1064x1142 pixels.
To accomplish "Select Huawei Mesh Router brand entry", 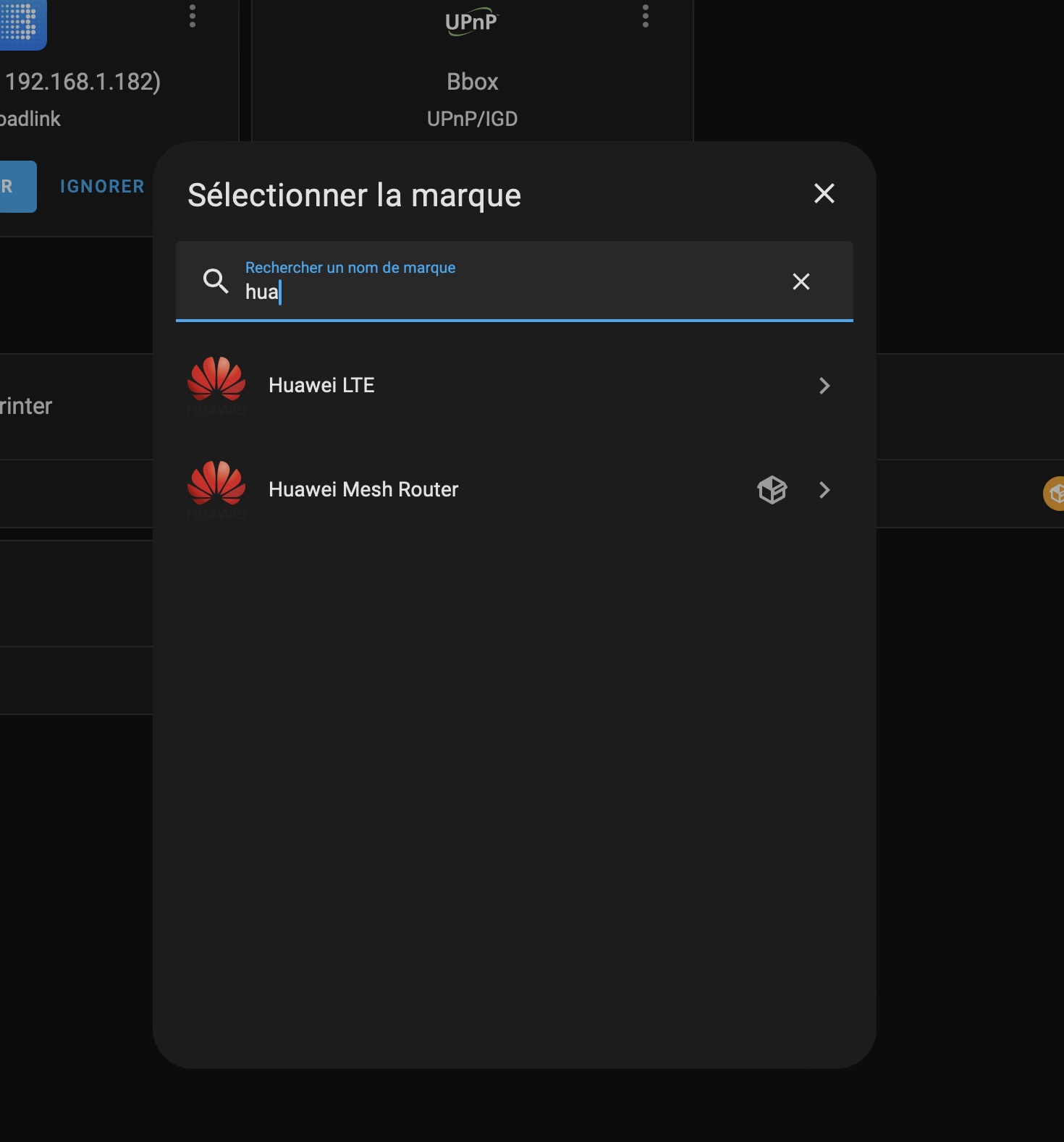I will [514, 490].
